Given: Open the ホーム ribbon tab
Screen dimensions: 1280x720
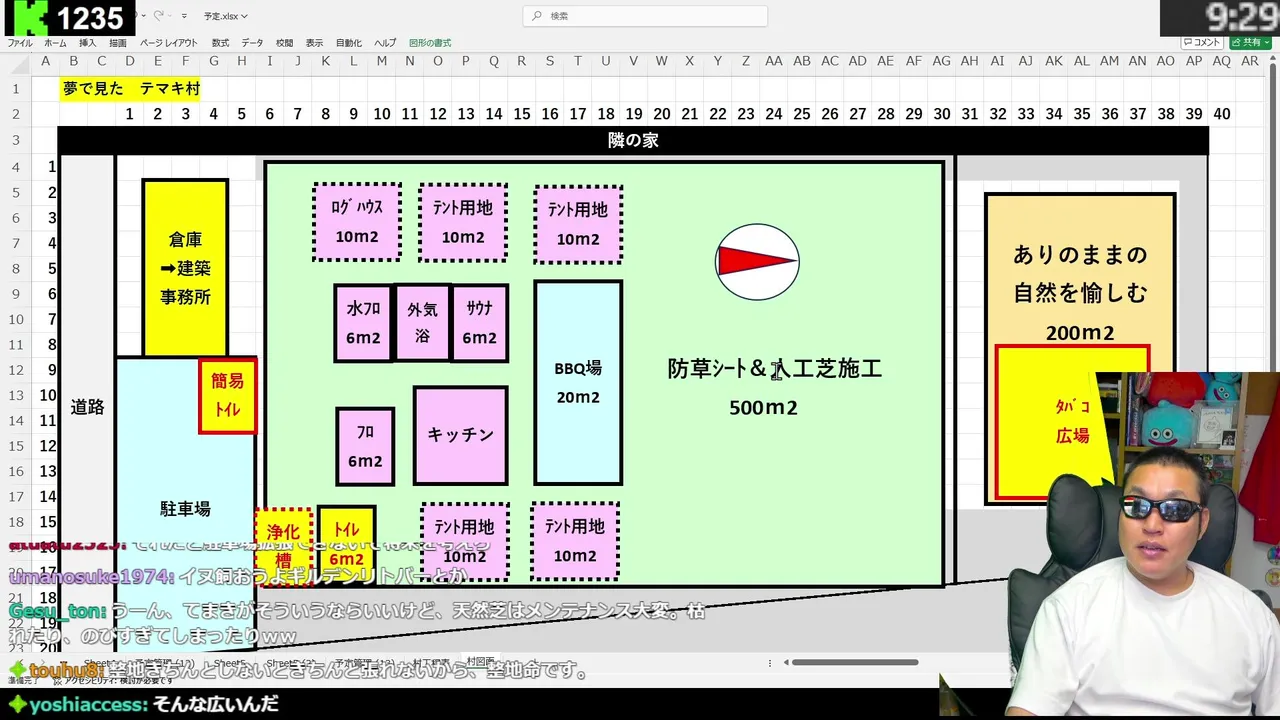Looking at the screenshot, I should click(x=55, y=43).
